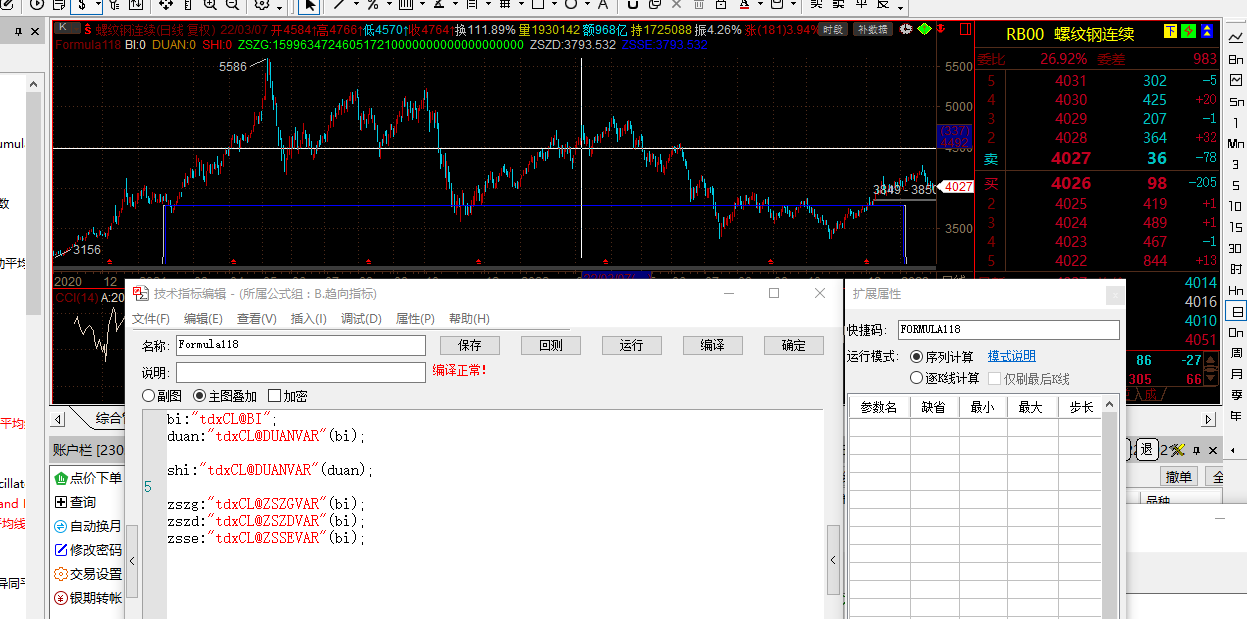Open the 文件(F) menu

pos(151,319)
